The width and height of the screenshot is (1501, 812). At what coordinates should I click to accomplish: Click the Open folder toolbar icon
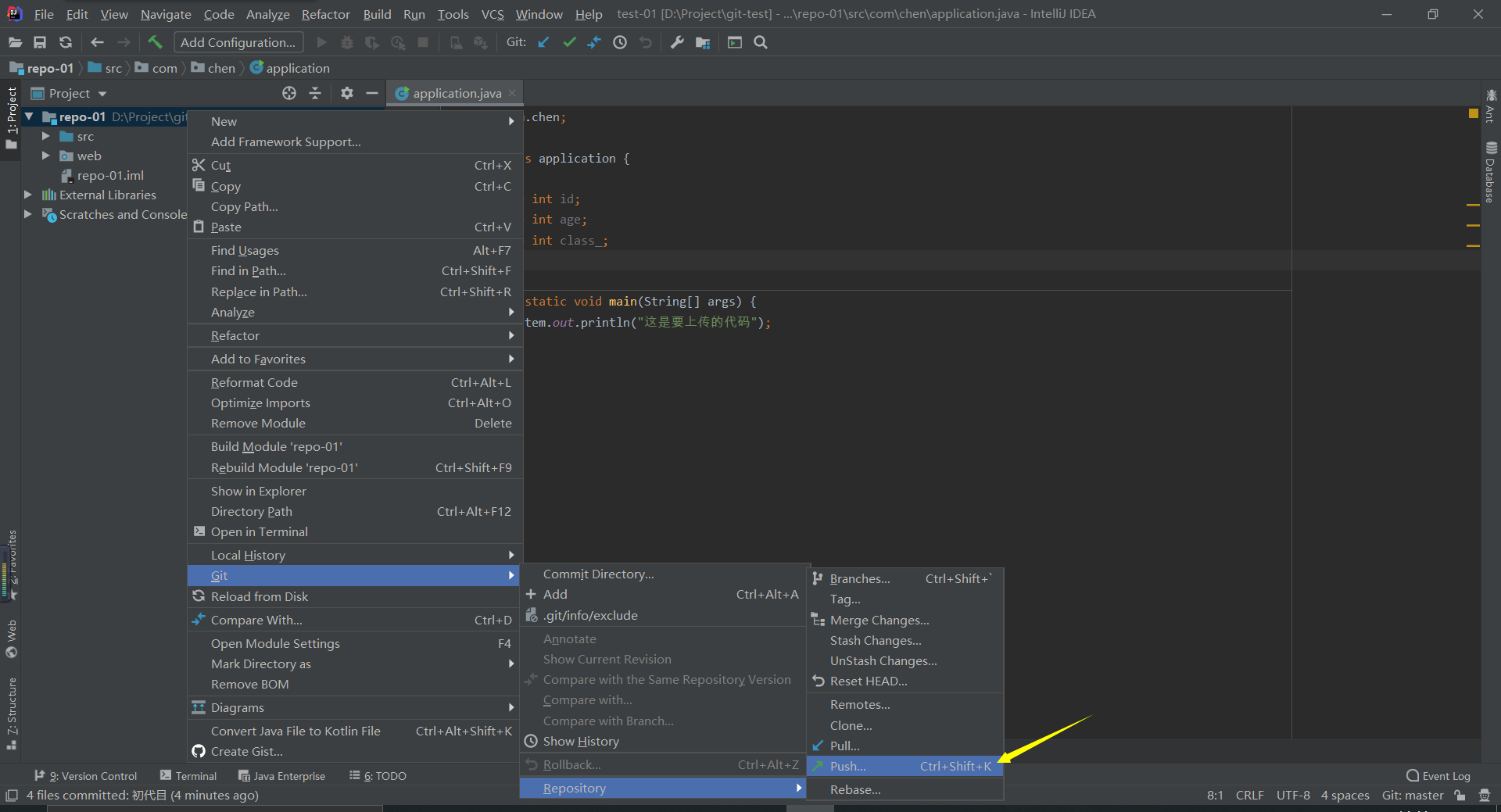pyautogui.click(x=15, y=42)
